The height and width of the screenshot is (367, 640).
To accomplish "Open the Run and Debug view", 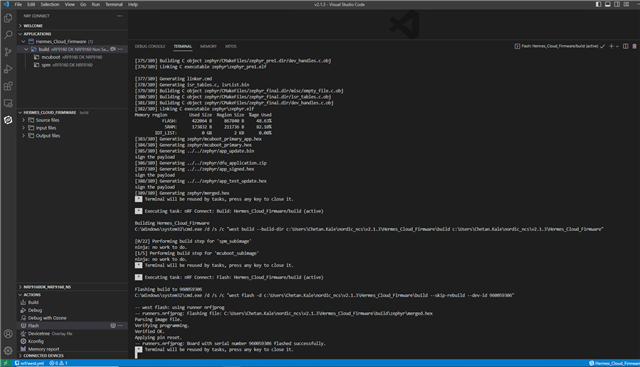I will pos(8,69).
